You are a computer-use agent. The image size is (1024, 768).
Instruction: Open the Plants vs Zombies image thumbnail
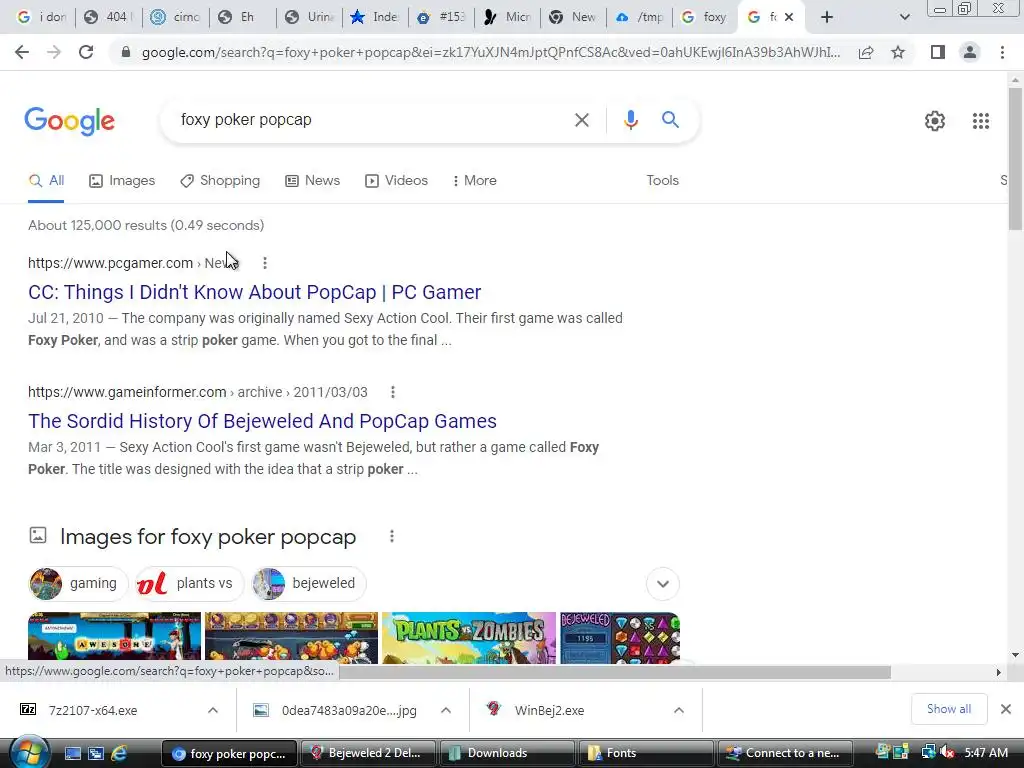[x=469, y=638]
